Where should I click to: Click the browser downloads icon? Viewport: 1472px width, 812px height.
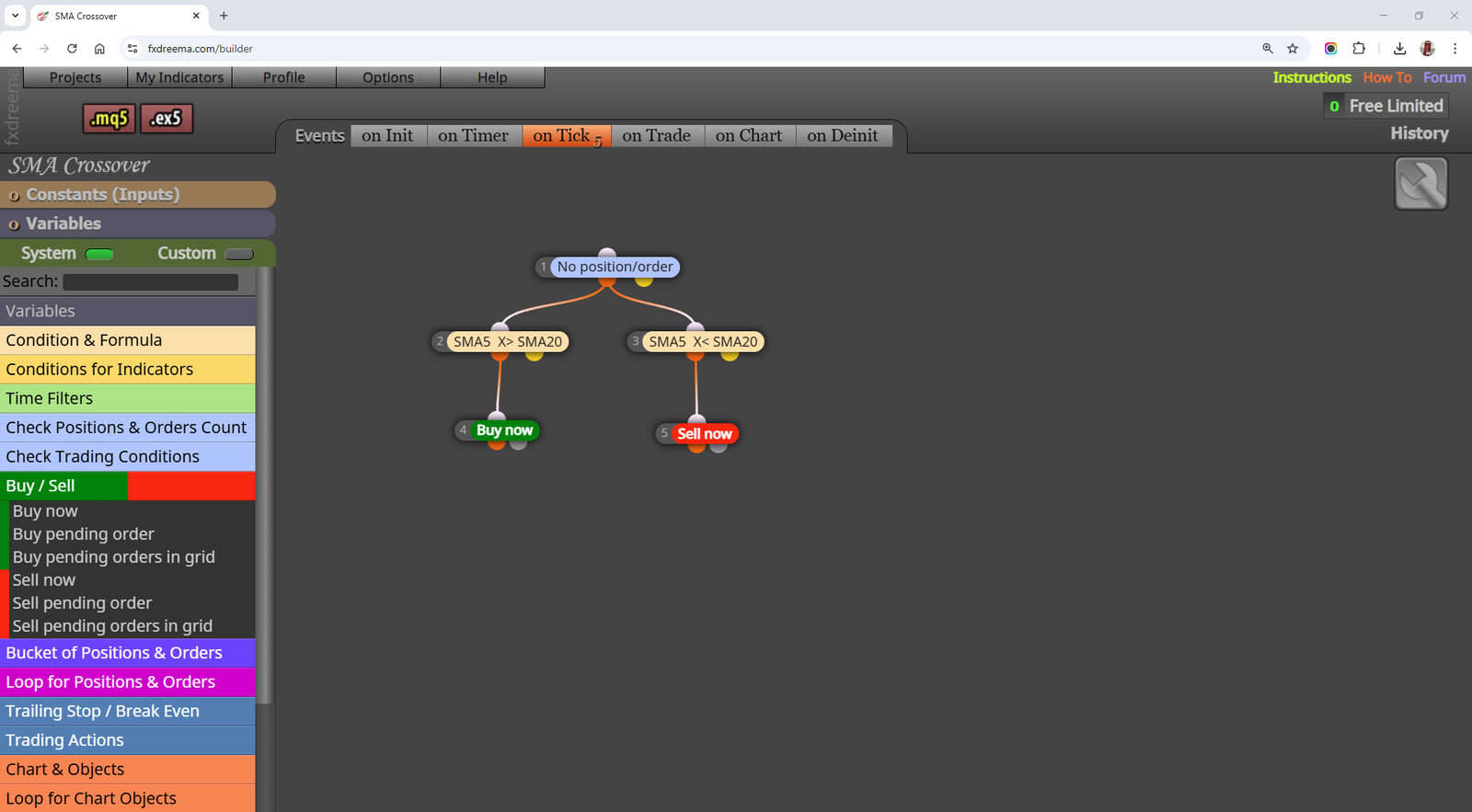pos(1399,49)
